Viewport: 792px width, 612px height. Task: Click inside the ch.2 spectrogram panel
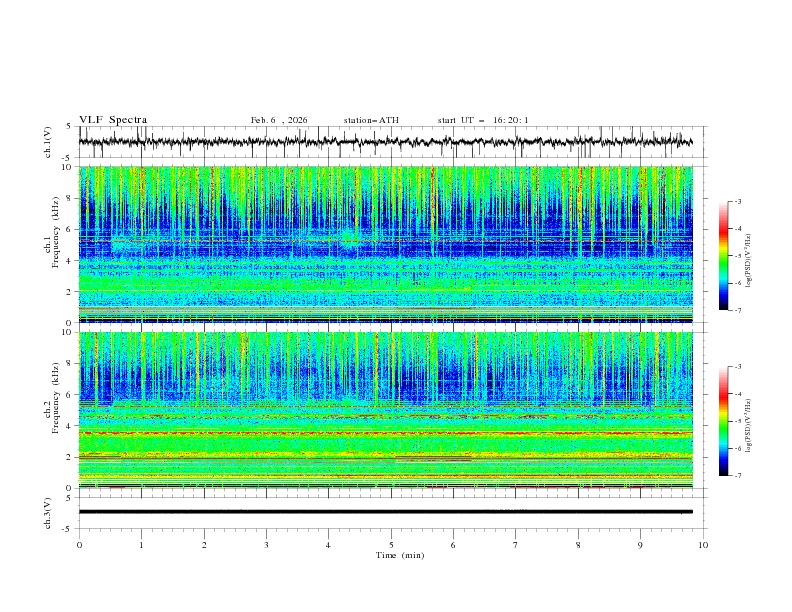click(x=385, y=410)
